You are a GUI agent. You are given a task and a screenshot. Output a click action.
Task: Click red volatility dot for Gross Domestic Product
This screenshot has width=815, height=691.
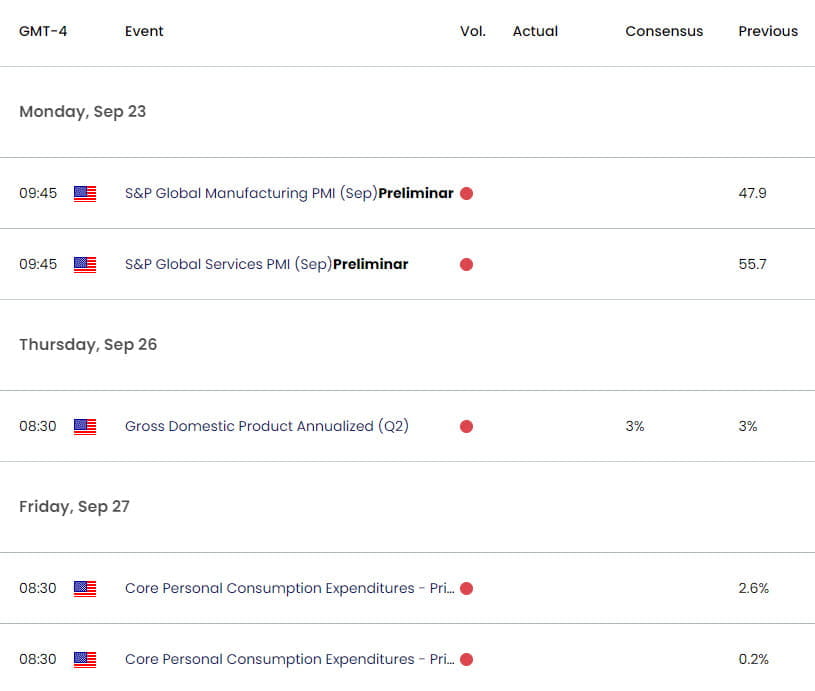(x=466, y=426)
